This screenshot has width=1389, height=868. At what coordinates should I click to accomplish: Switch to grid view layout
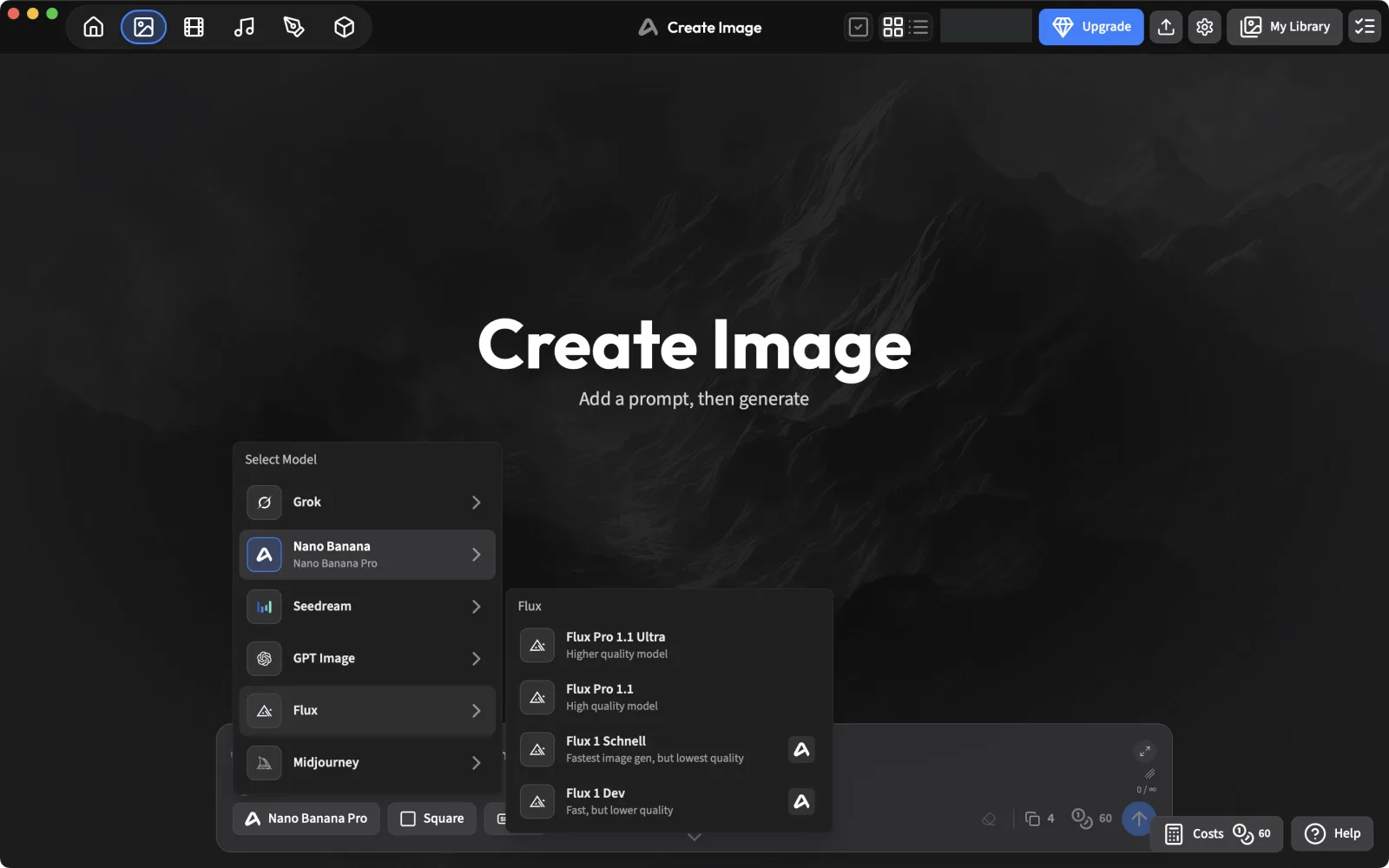[x=892, y=27]
